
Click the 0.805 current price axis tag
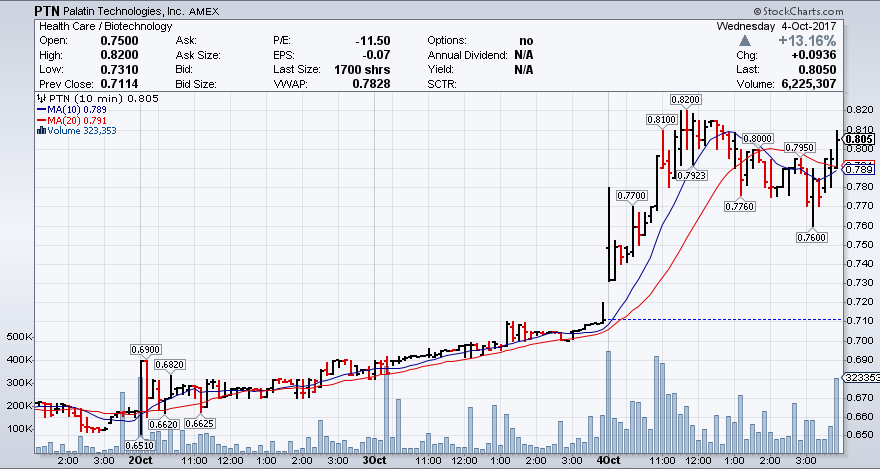click(x=859, y=139)
